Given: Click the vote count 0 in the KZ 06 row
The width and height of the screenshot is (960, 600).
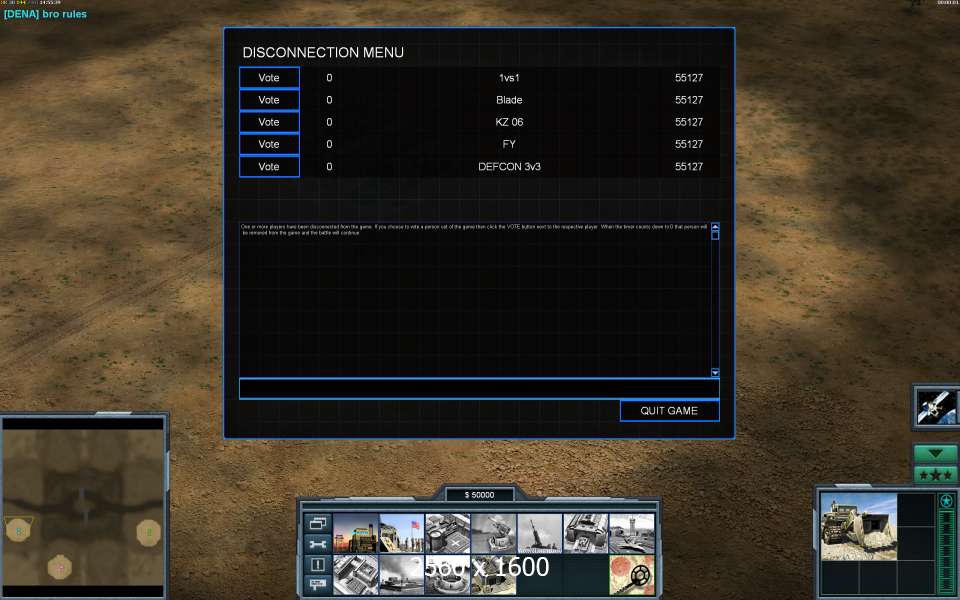Looking at the screenshot, I should [329, 122].
